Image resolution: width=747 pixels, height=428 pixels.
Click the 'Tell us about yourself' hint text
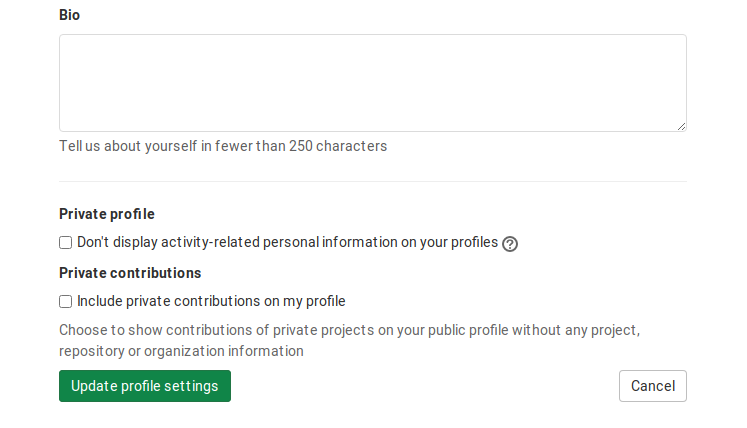[x=223, y=146]
